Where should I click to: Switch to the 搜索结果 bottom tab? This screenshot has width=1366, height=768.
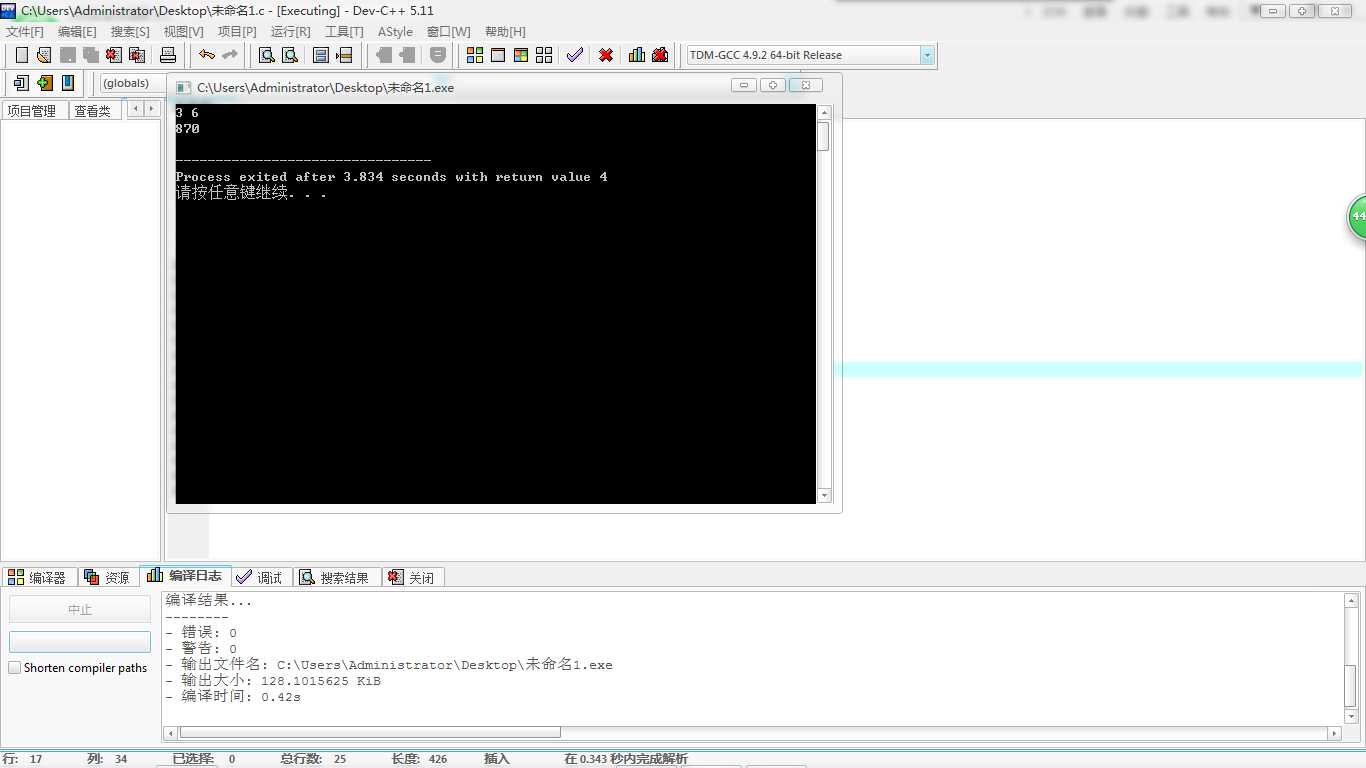click(335, 577)
